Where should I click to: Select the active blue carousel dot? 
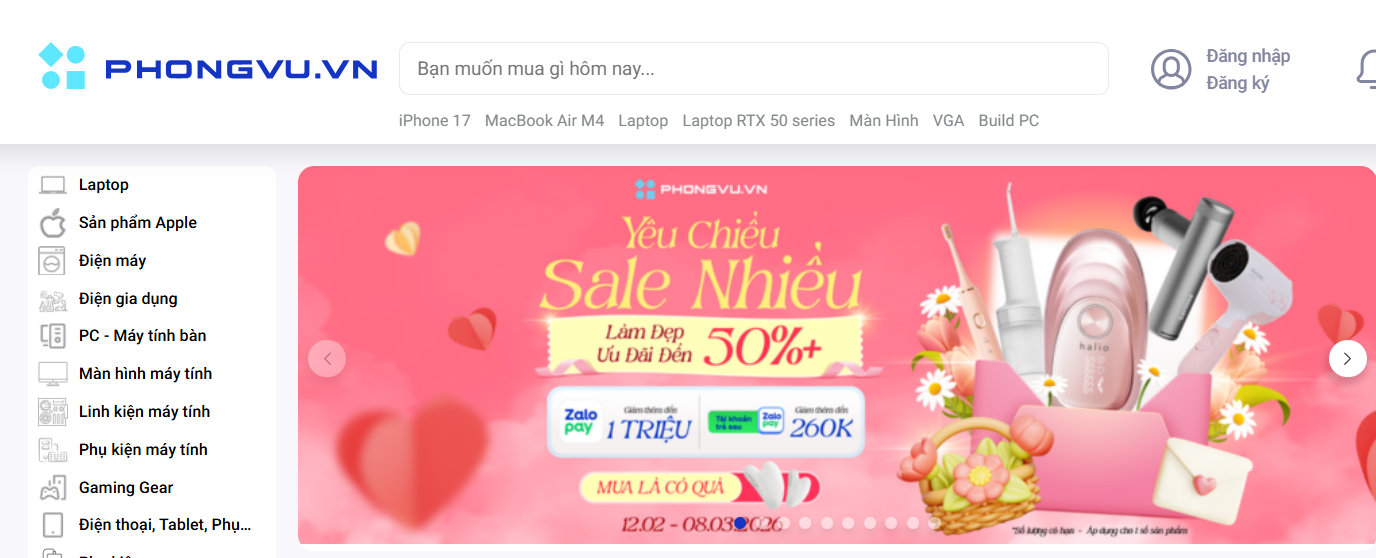tap(740, 522)
